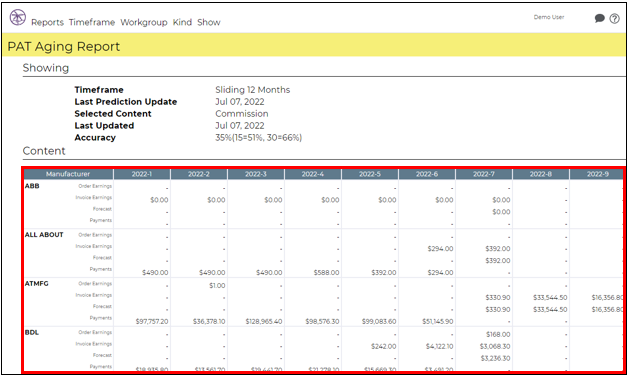This screenshot has width=629, height=378.
Task: Open the chat bubble messages icon
Action: point(599,18)
